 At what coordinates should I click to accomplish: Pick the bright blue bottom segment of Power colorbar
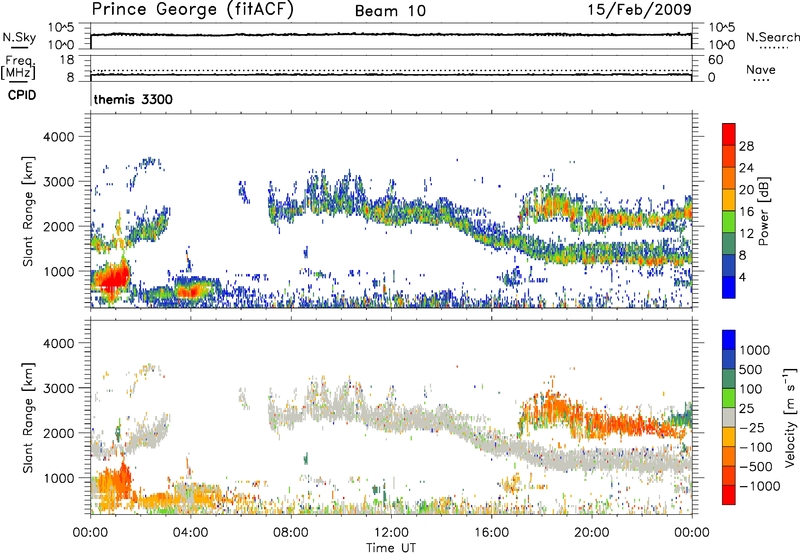click(729, 288)
